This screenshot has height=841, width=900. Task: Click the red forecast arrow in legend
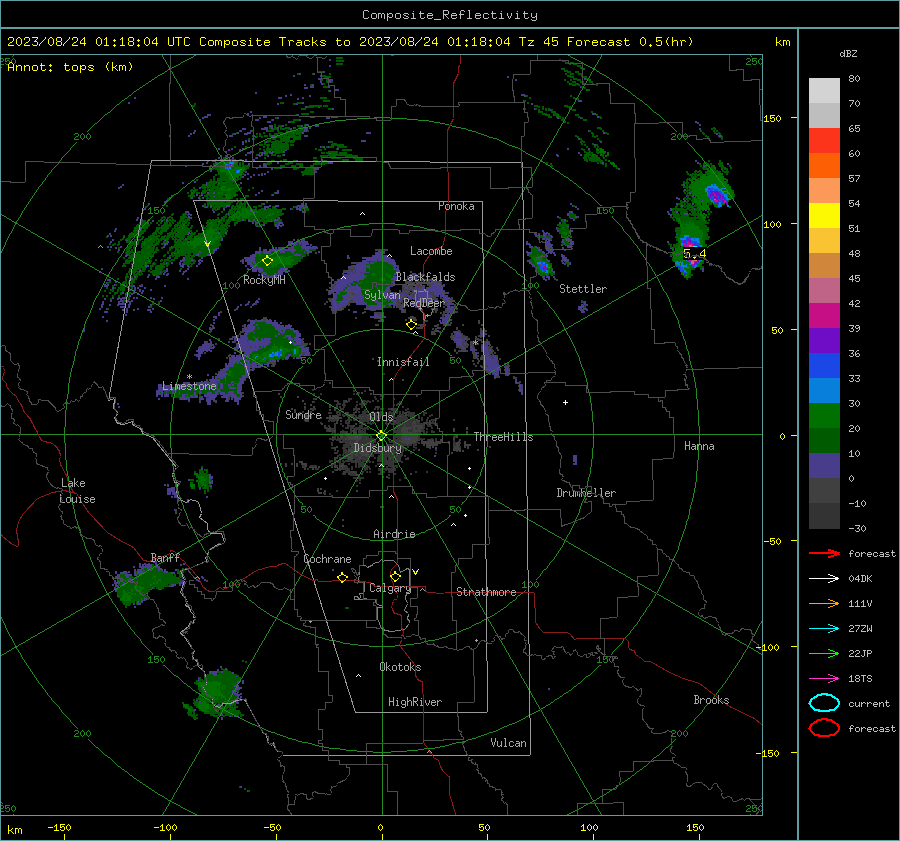[824, 553]
